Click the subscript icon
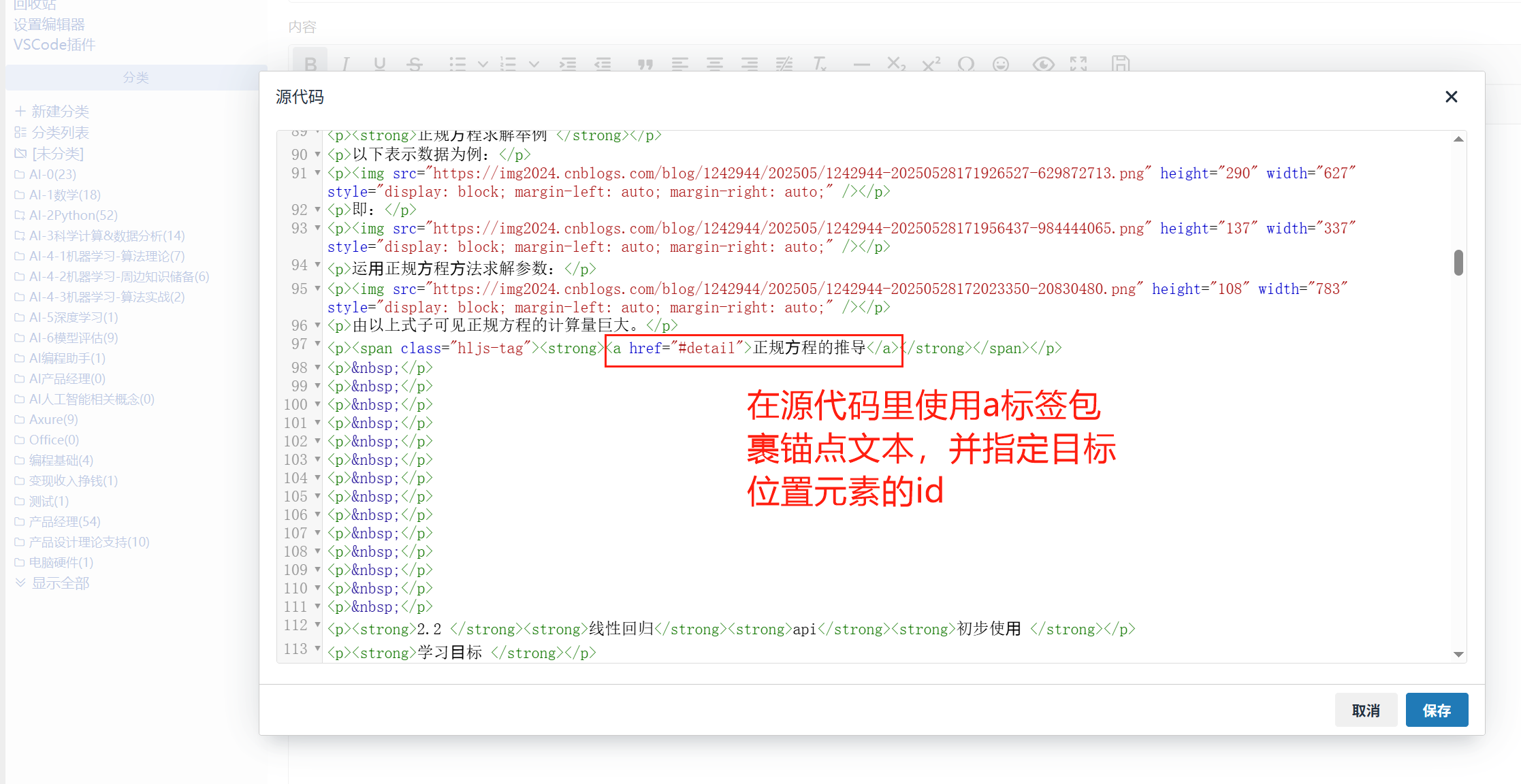Image resolution: width=1521 pixels, height=784 pixels. click(896, 64)
